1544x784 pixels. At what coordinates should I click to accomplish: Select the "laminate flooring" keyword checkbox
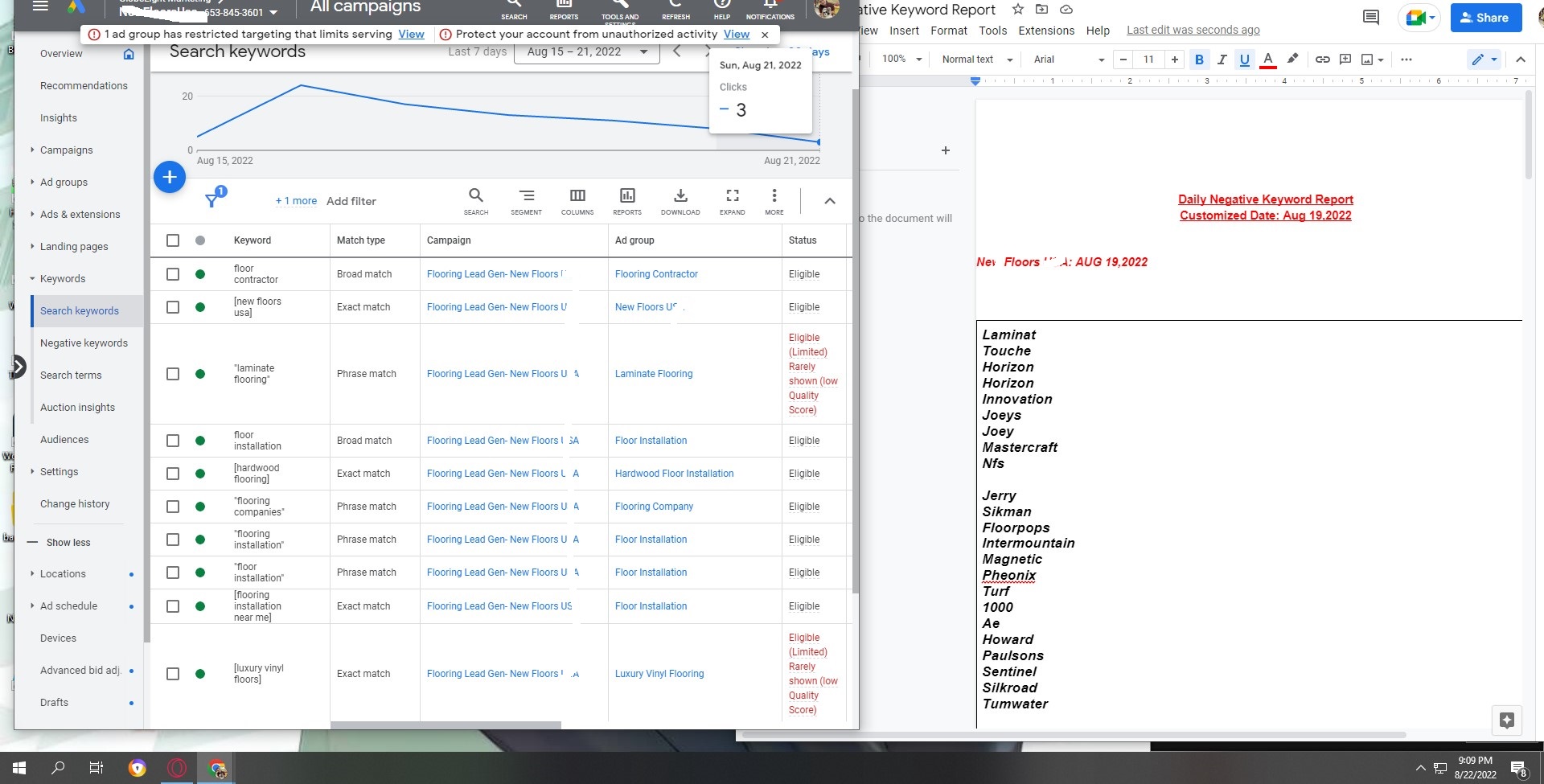pos(173,374)
